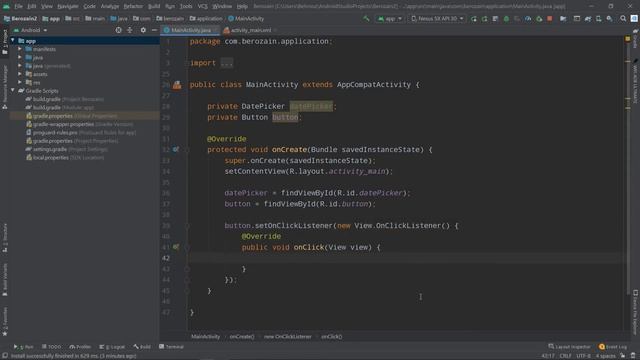640x360 pixels.
Task: Click the related XML file gutter icon at class line
Action: click(x=177, y=85)
